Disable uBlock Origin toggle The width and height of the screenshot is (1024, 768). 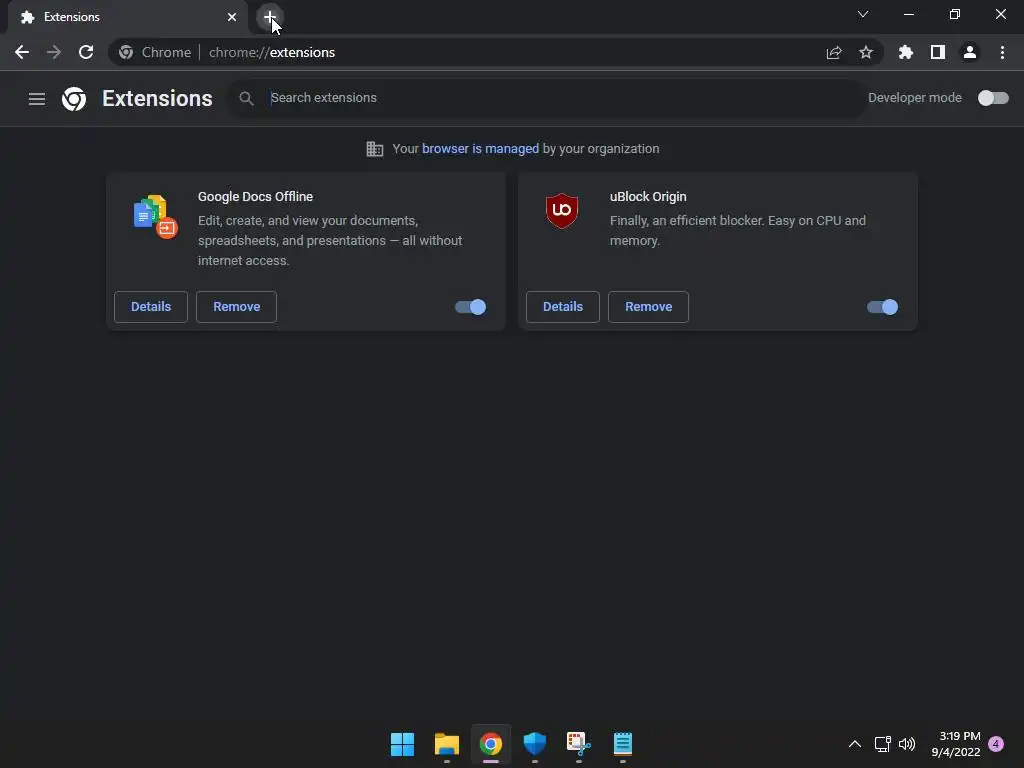(882, 307)
